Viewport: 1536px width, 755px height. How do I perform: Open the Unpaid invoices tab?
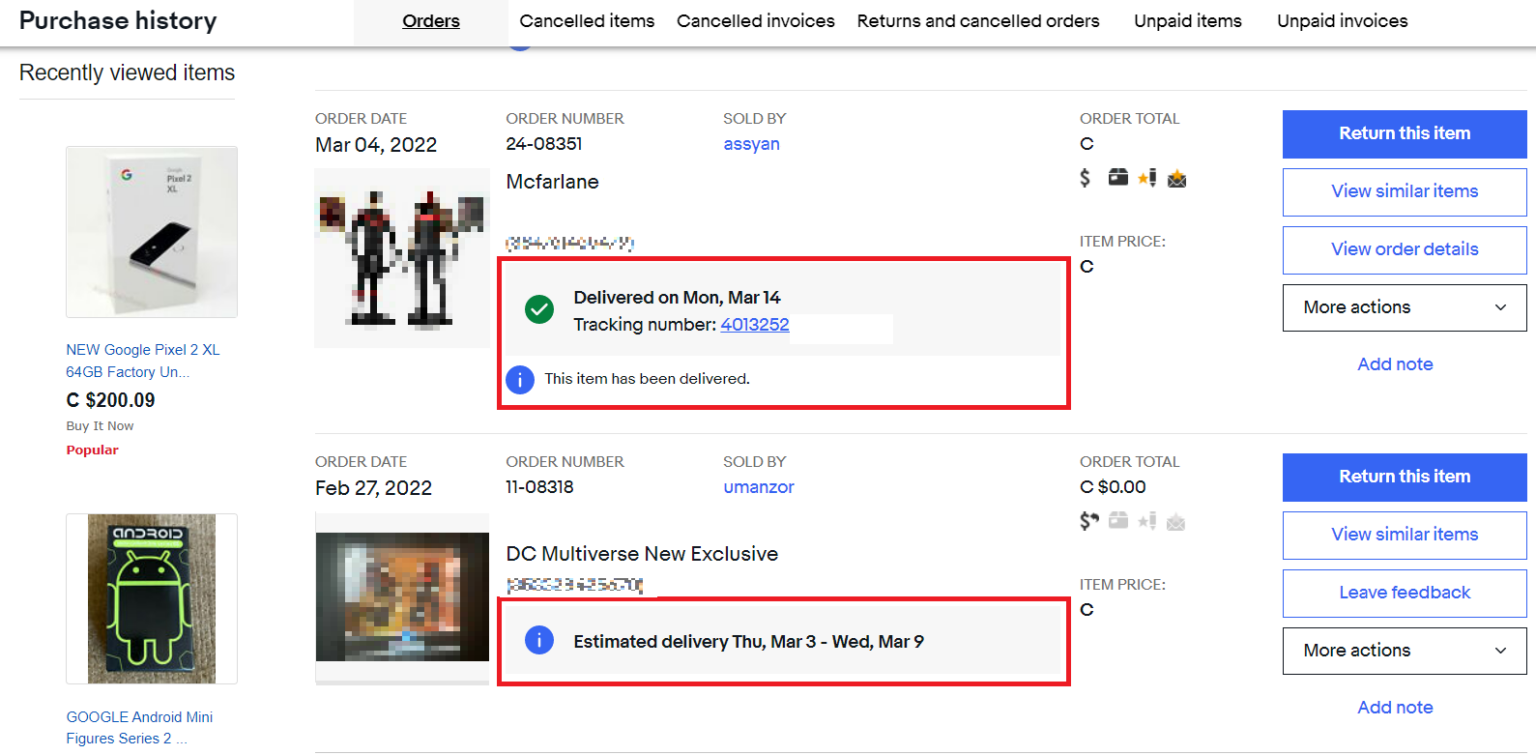[1342, 20]
